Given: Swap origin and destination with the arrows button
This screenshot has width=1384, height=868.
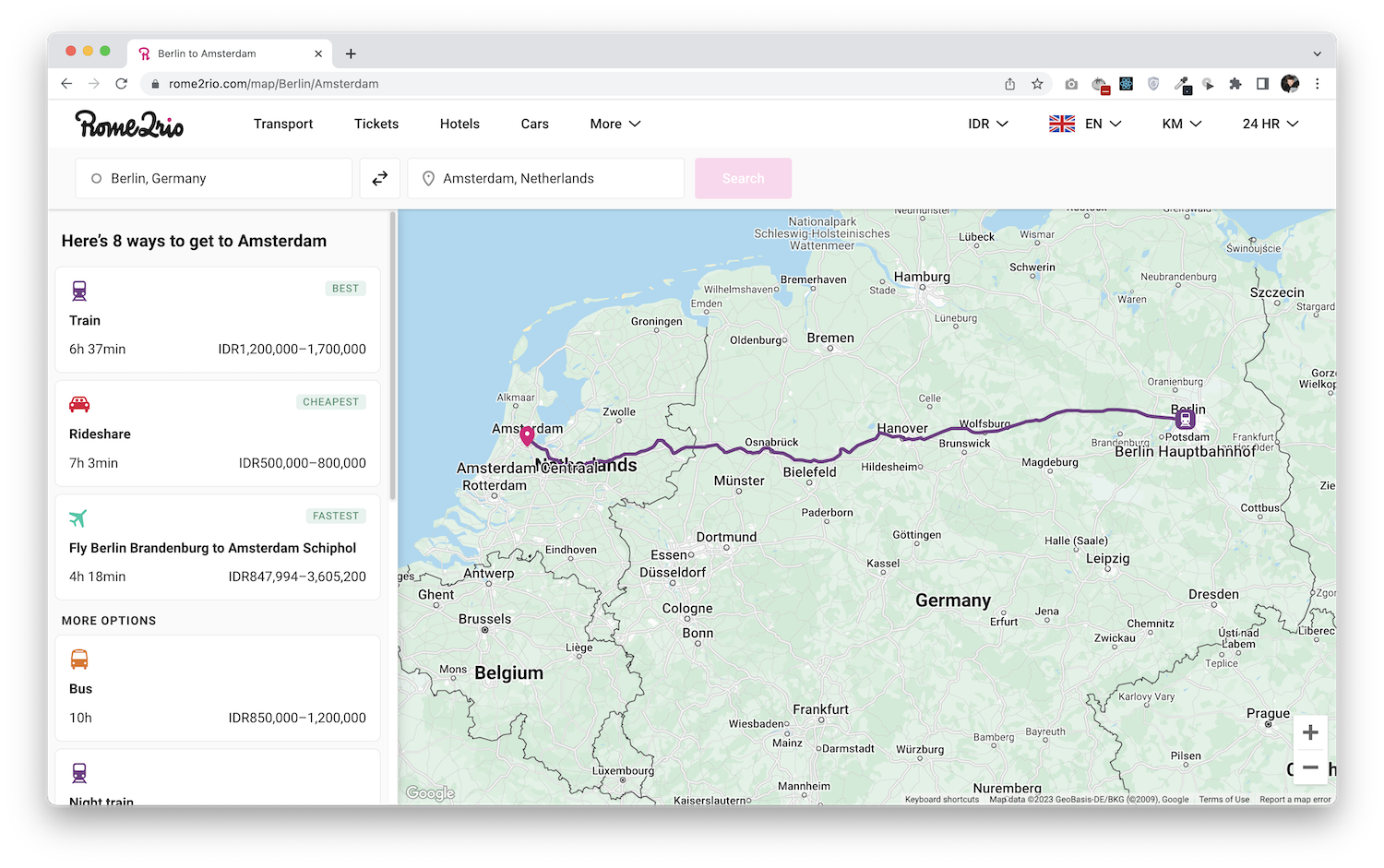Looking at the screenshot, I should point(380,179).
